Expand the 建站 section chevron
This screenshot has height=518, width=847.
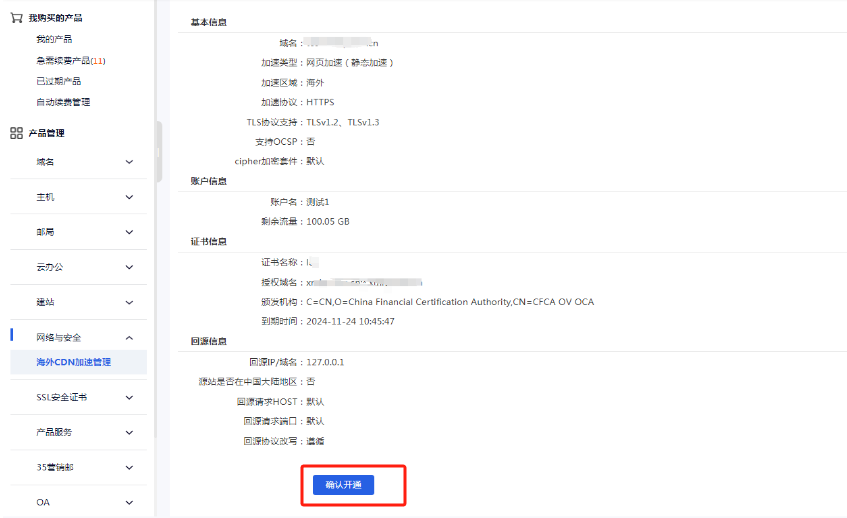point(129,302)
